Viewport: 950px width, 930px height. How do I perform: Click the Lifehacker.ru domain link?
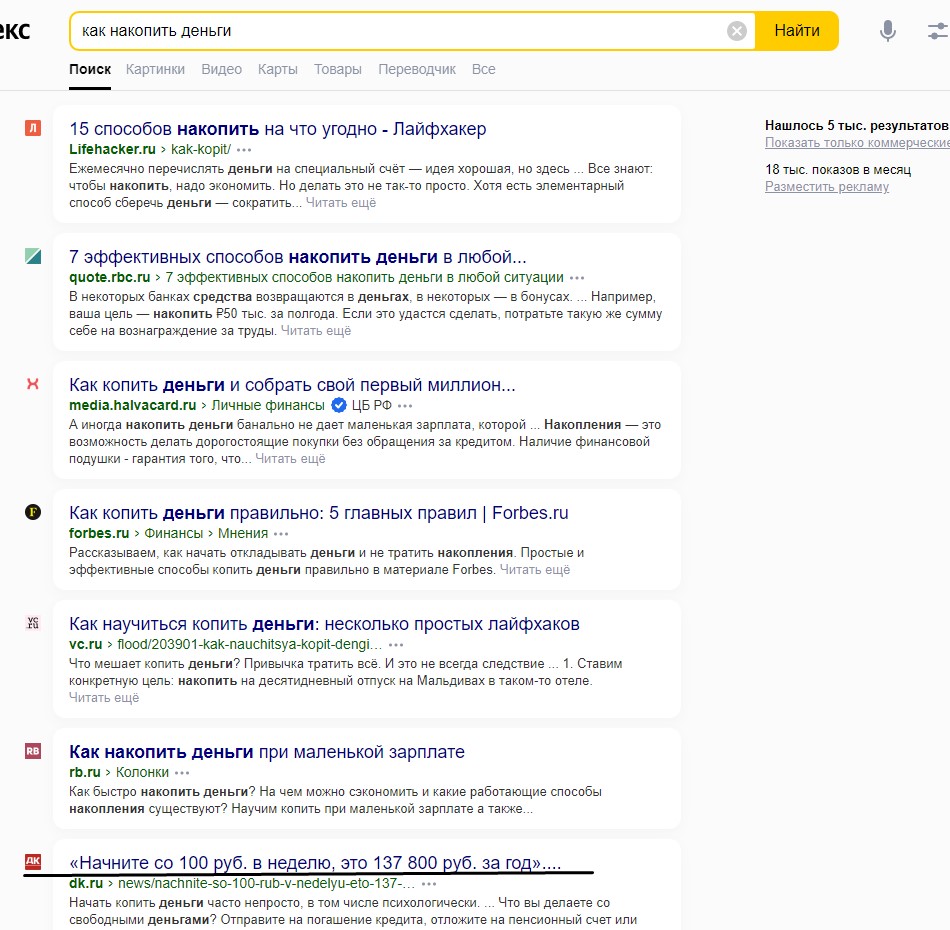point(112,149)
